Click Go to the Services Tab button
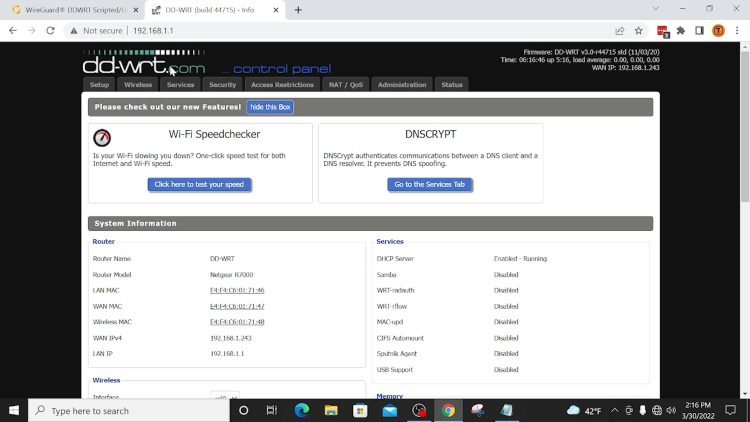Screen dimensions: 750x422 [x=430, y=185]
